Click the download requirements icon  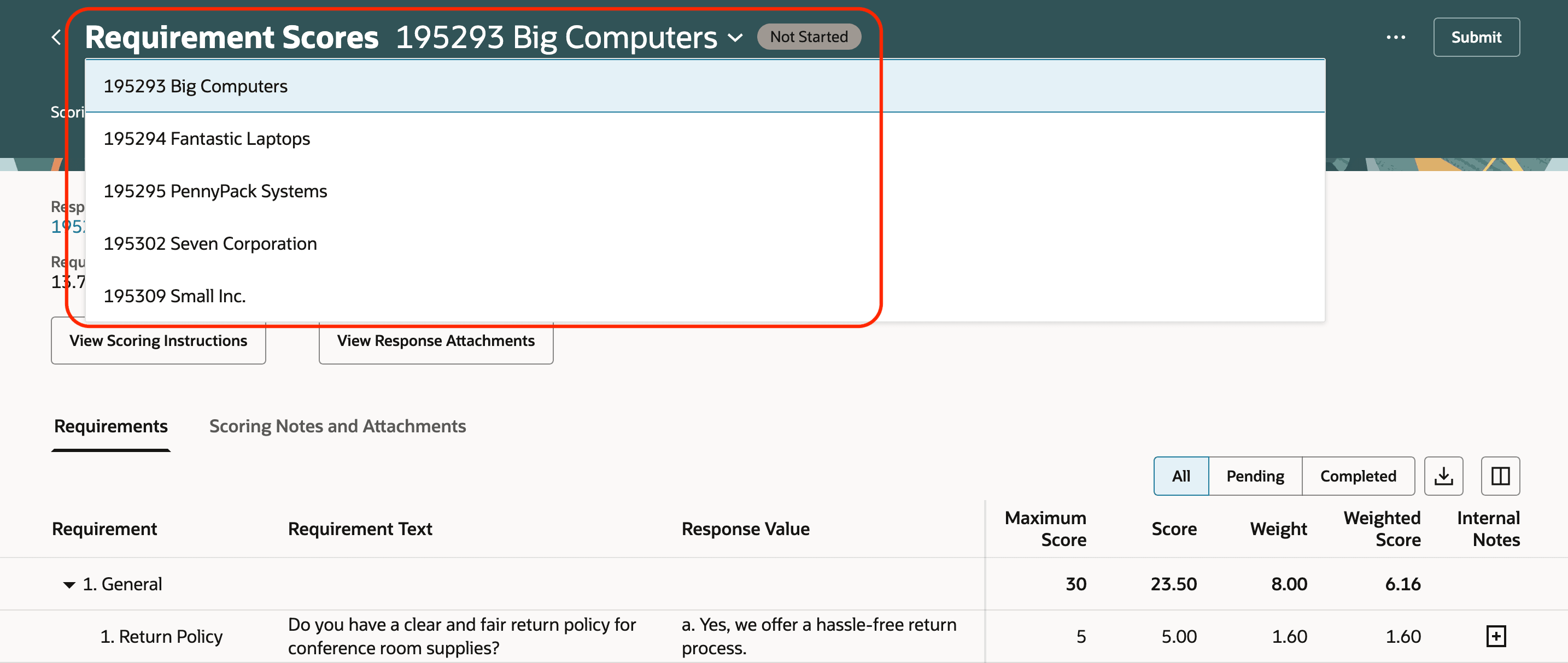[1444, 476]
